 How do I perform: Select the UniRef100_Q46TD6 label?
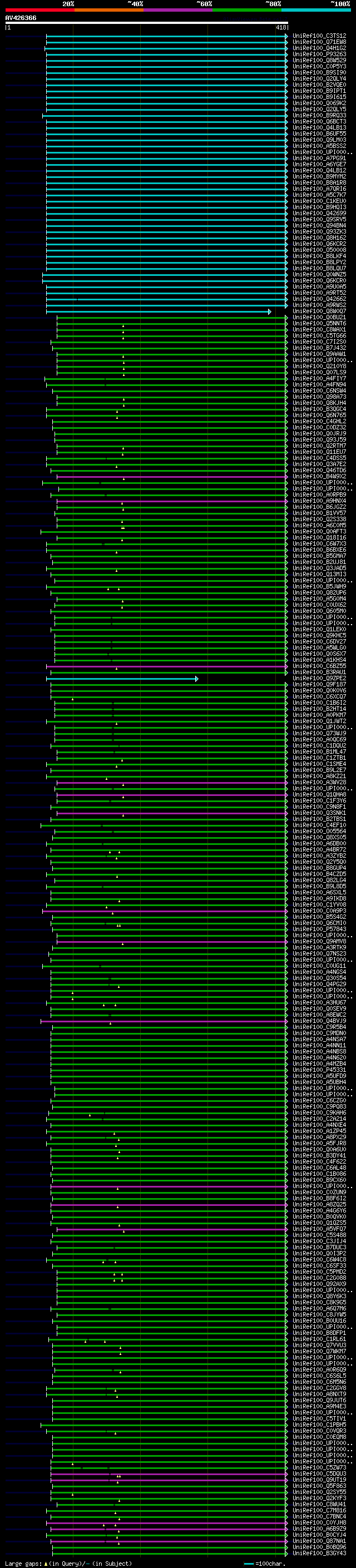coord(319,471)
